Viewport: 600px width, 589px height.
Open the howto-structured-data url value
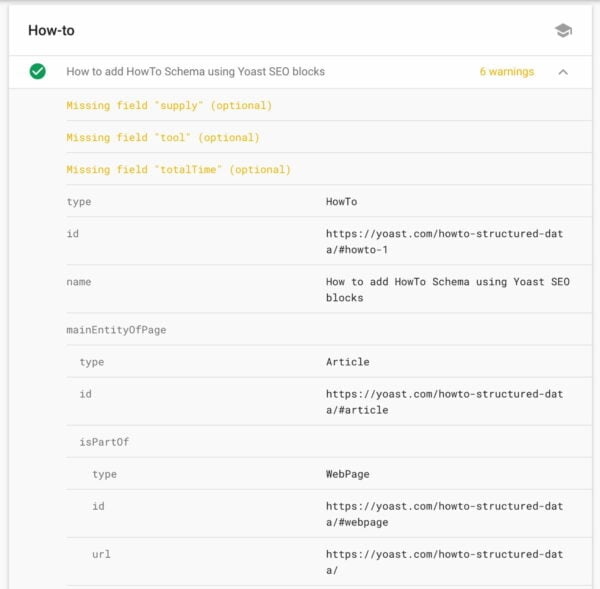pyautogui.click(x=444, y=562)
